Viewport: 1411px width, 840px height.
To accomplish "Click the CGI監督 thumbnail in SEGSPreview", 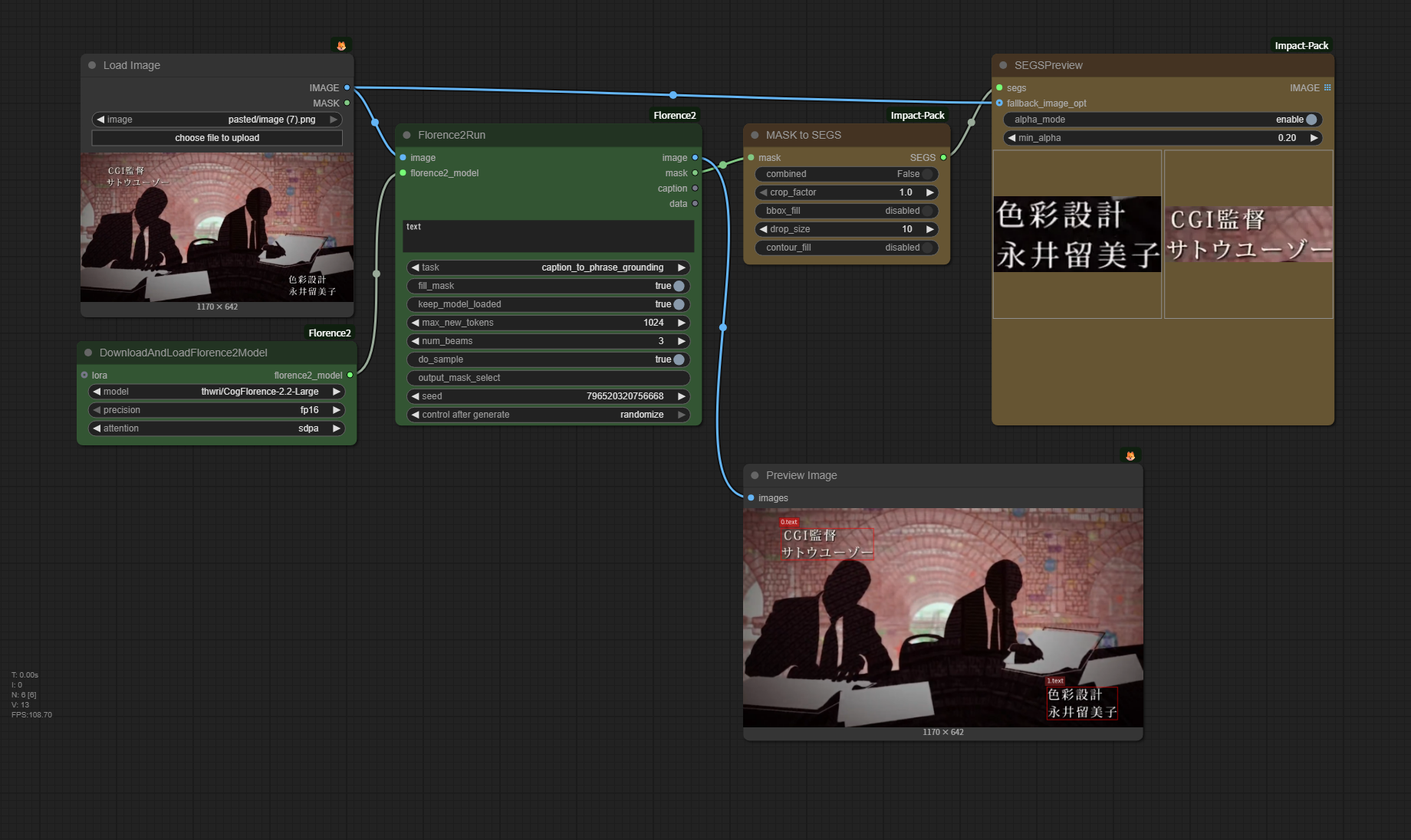I will 1248,234.
